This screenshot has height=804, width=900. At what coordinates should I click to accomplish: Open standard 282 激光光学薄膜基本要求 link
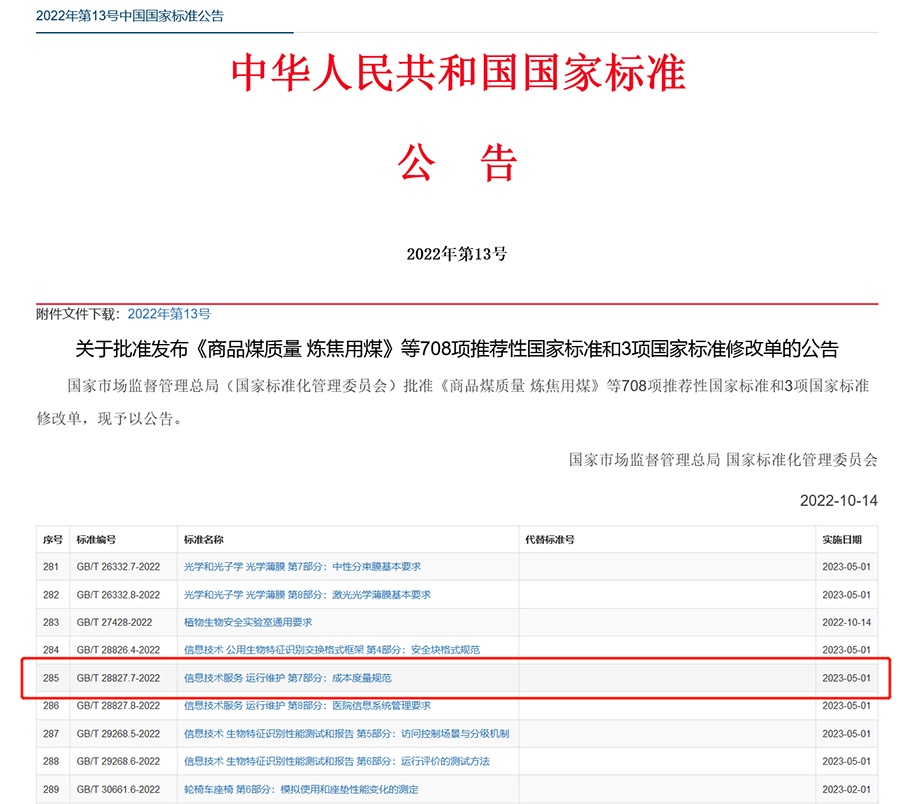tap(307, 594)
